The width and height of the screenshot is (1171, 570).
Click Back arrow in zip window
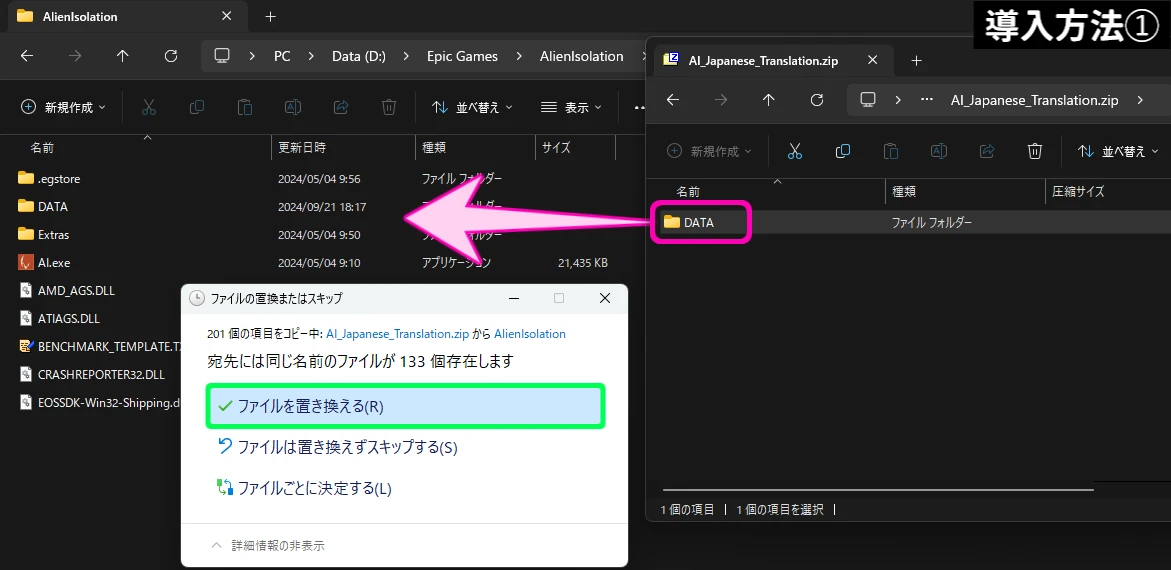click(x=673, y=99)
